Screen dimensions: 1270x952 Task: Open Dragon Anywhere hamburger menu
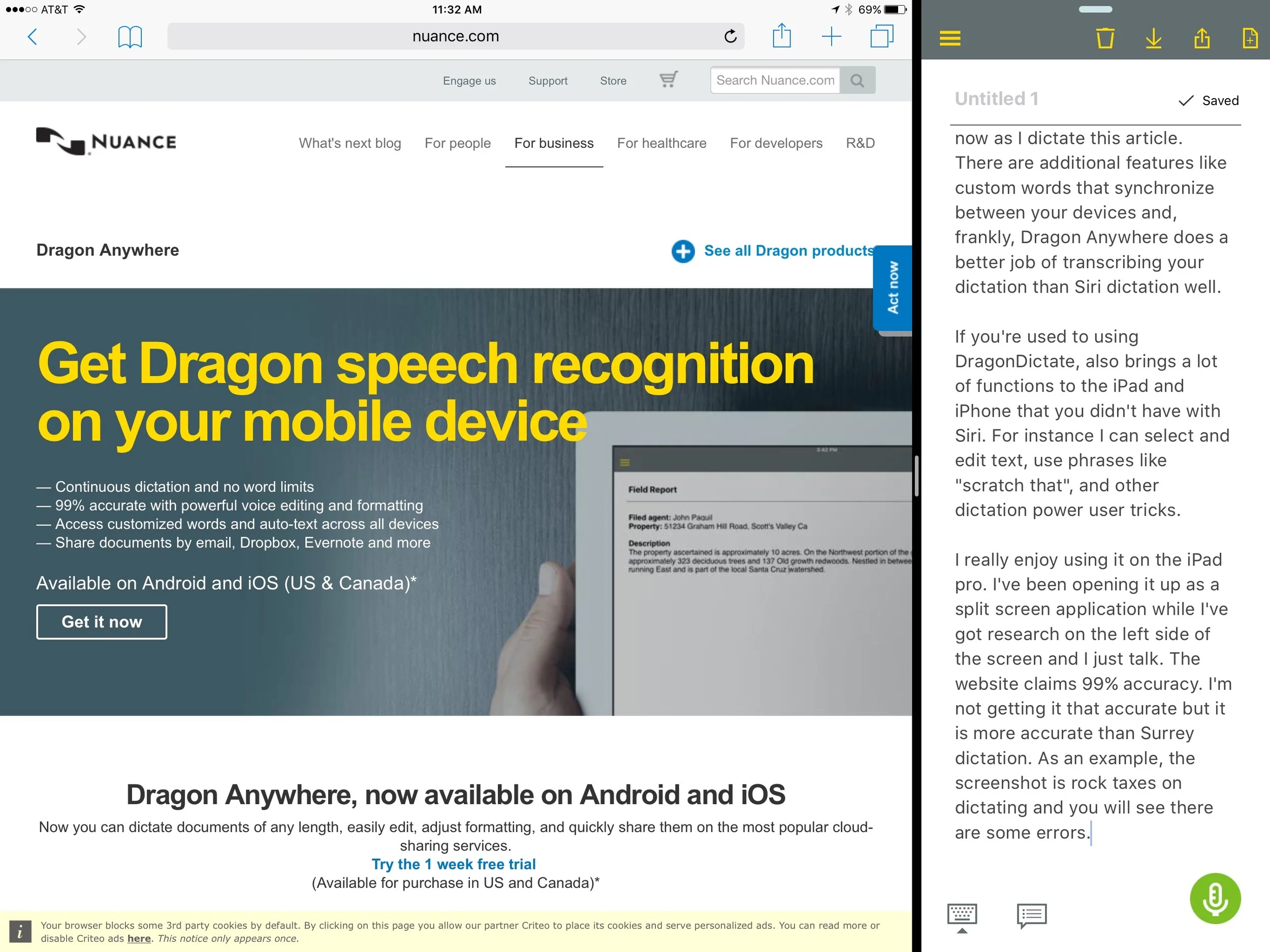tap(949, 39)
